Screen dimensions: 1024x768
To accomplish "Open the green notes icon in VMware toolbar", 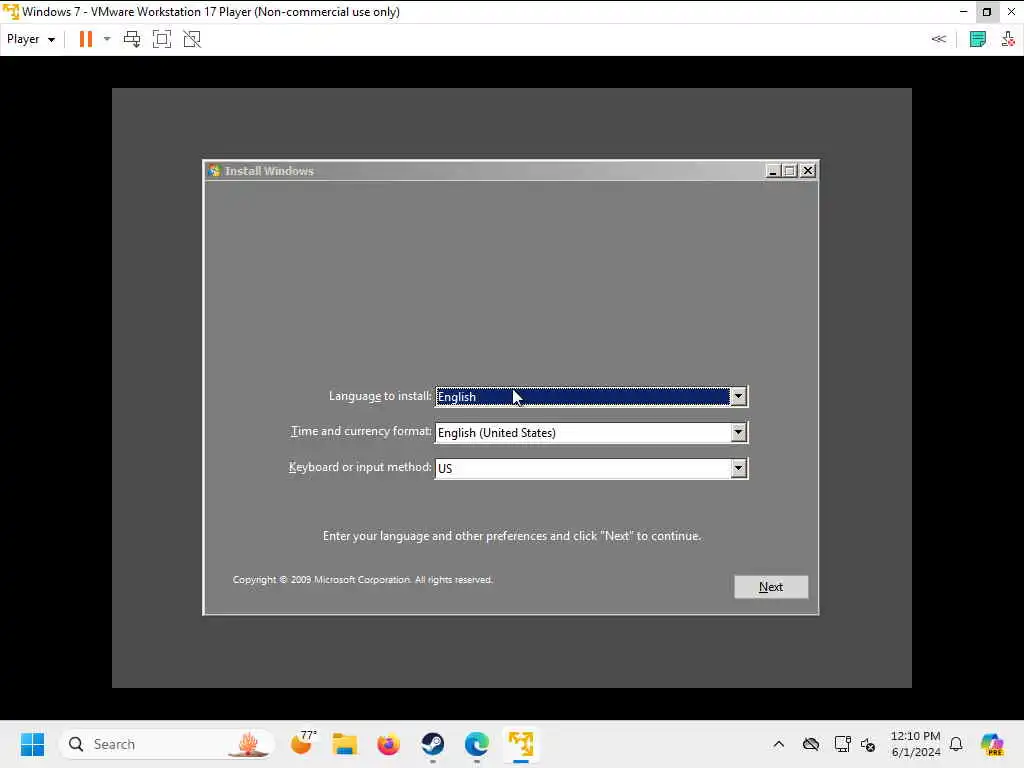I will click(978, 39).
